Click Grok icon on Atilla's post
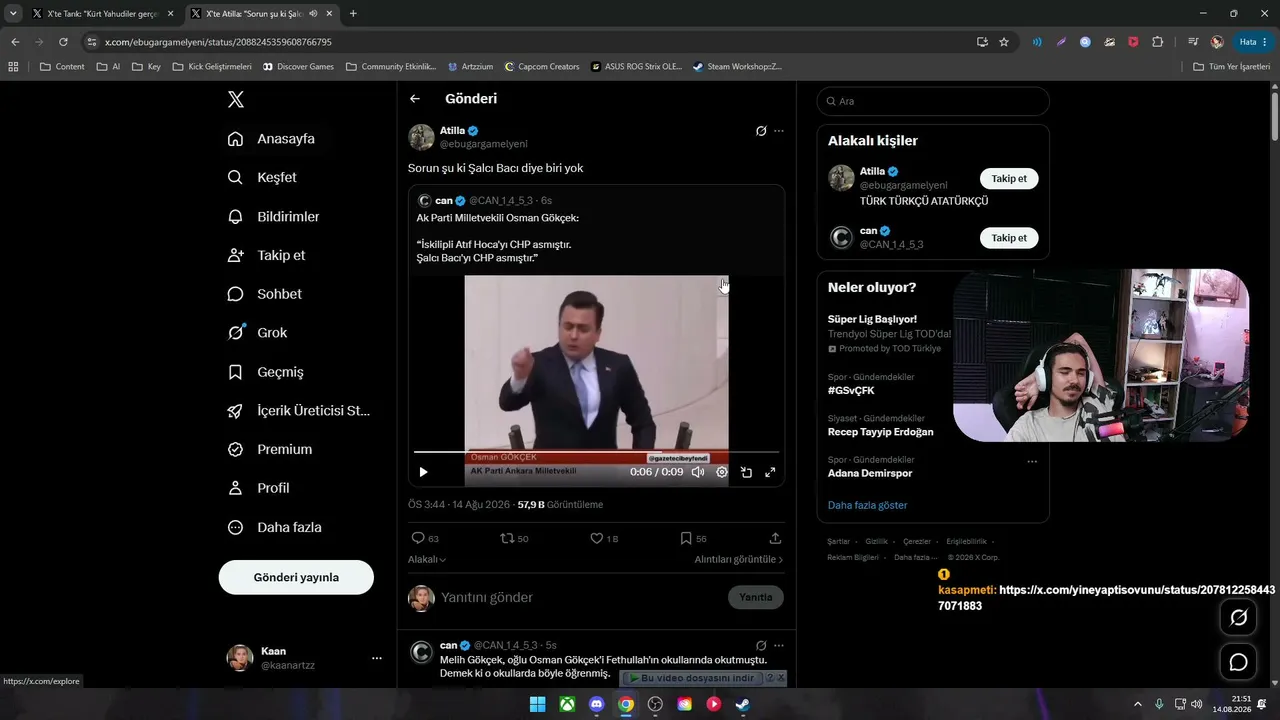The height and width of the screenshot is (720, 1280). pos(761,131)
